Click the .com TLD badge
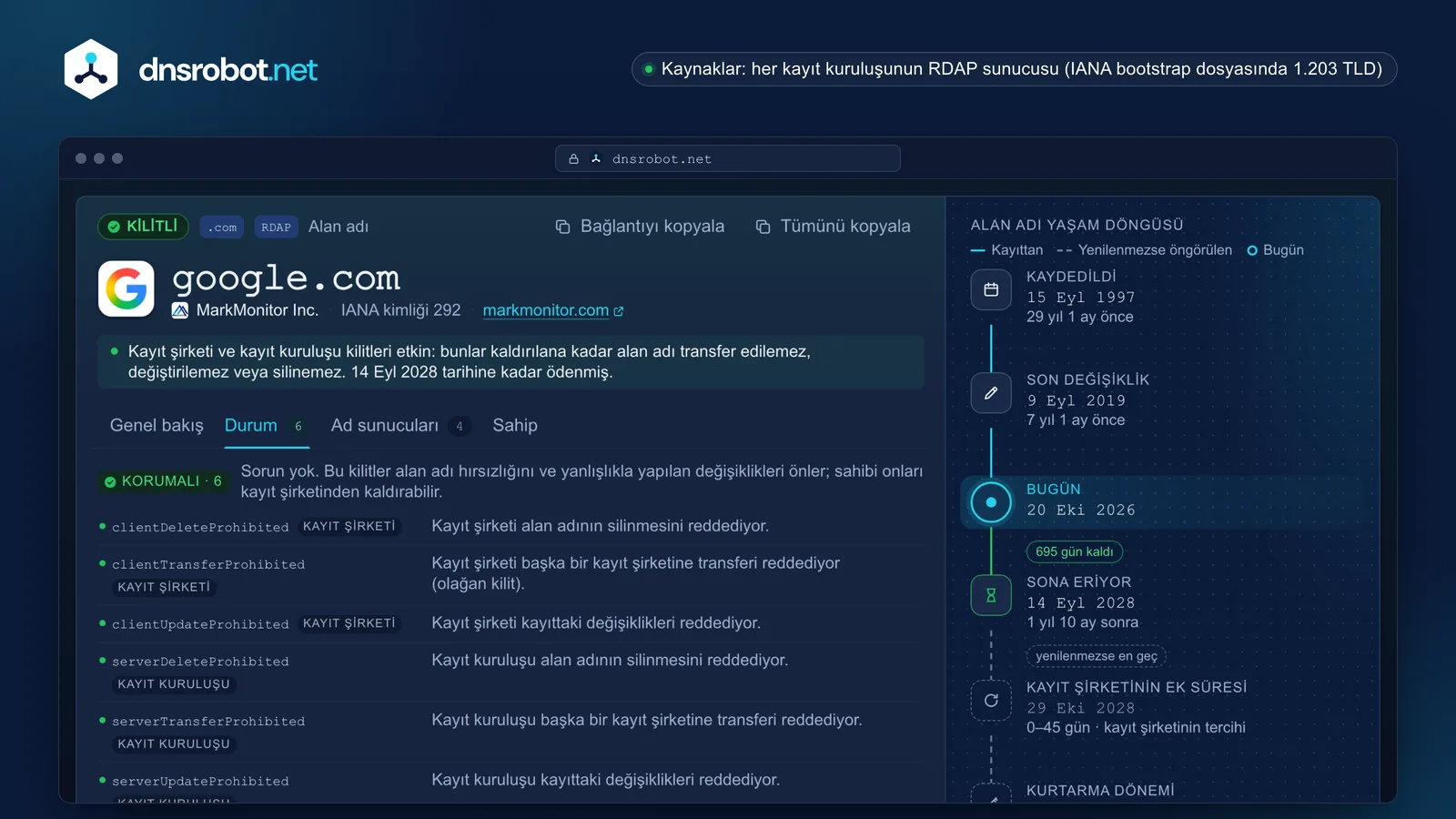 pos(222,227)
